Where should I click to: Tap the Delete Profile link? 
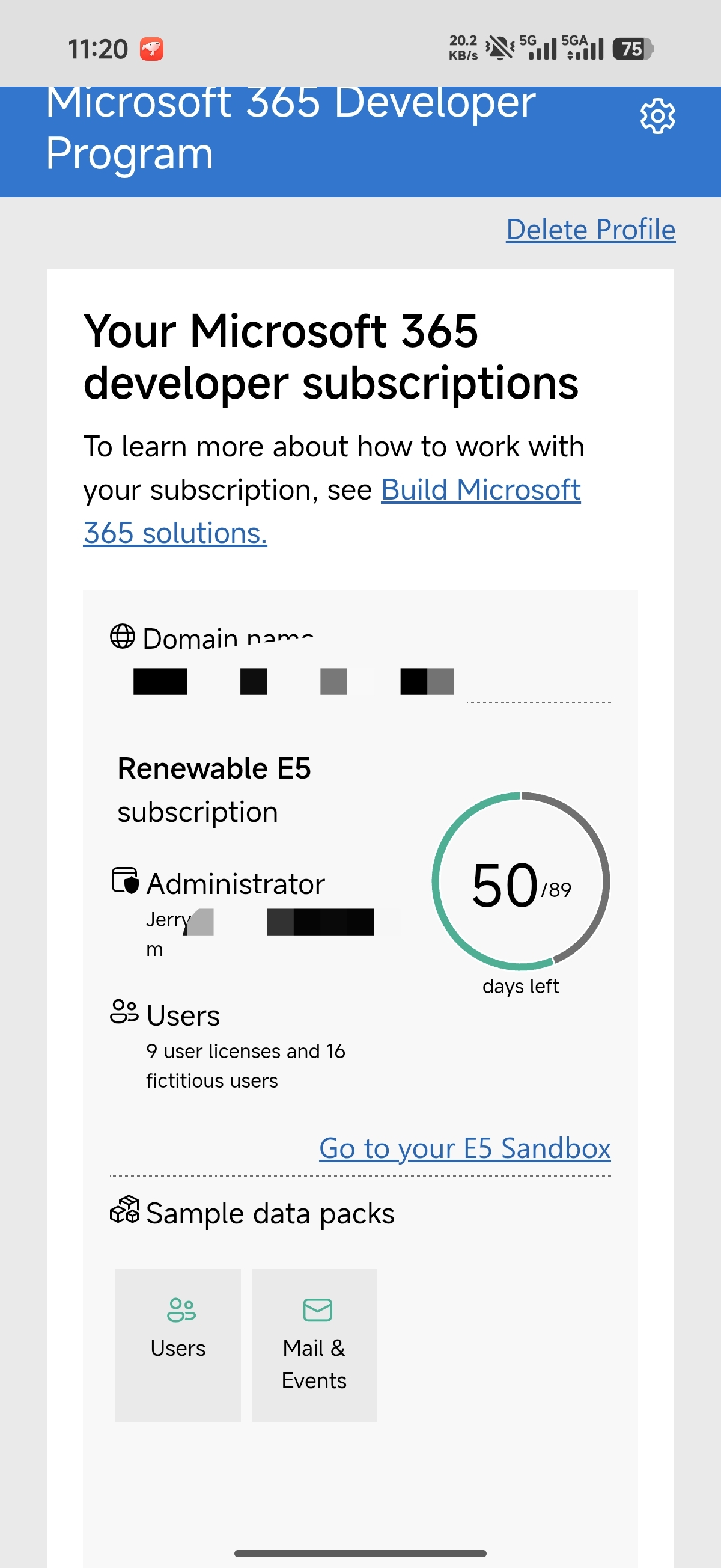[591, 230]
